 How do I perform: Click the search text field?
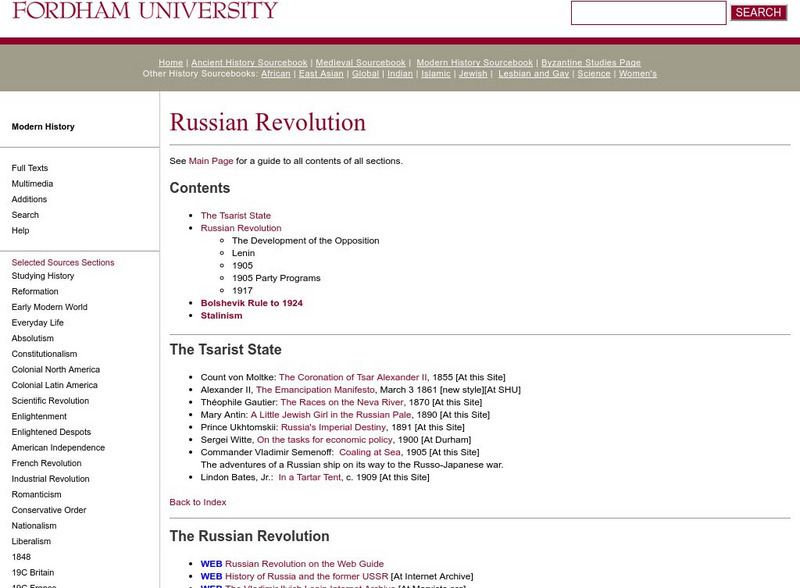(x=648, y=13)
